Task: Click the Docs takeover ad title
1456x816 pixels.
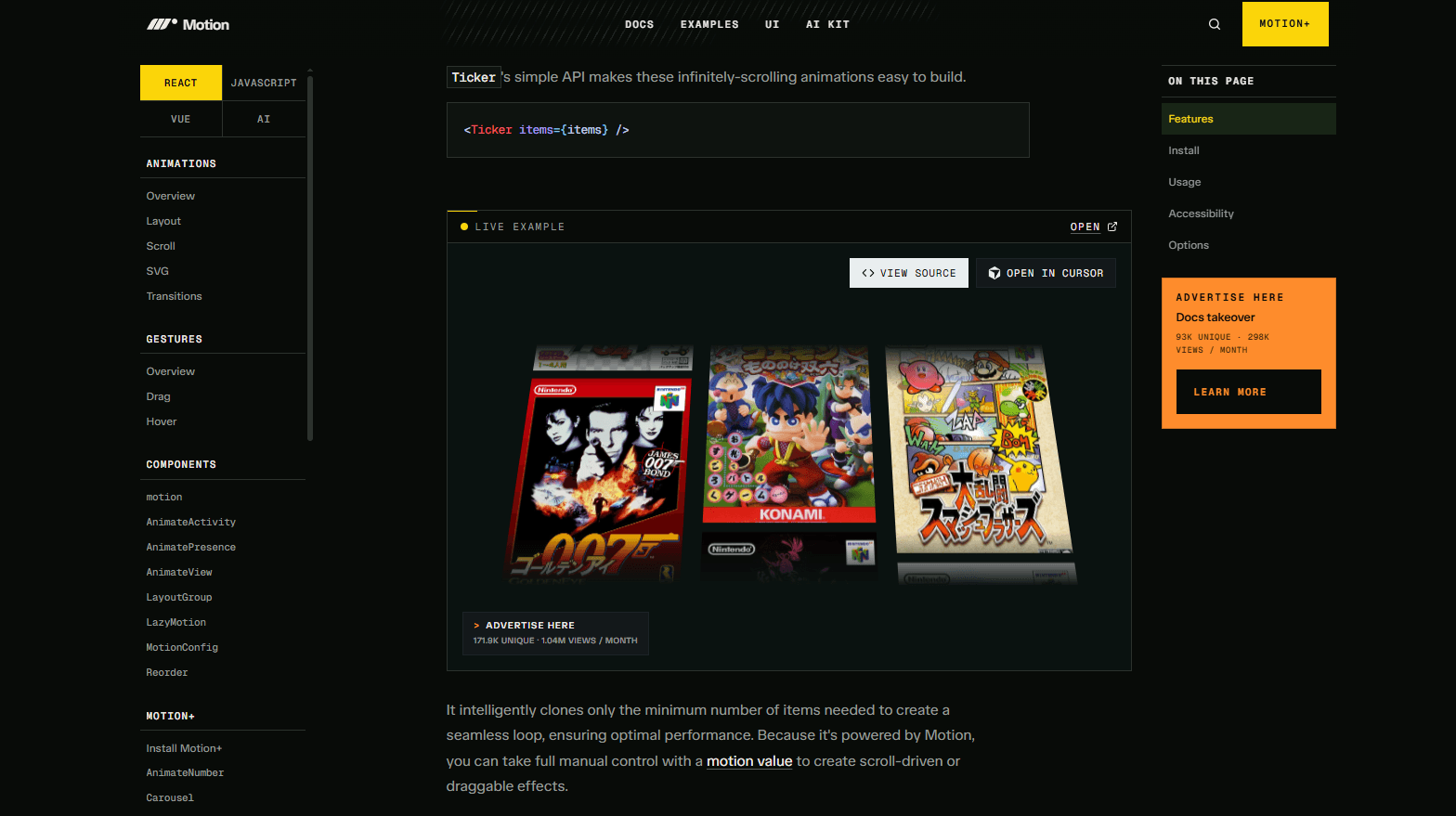Action: tap(1215, 317)
